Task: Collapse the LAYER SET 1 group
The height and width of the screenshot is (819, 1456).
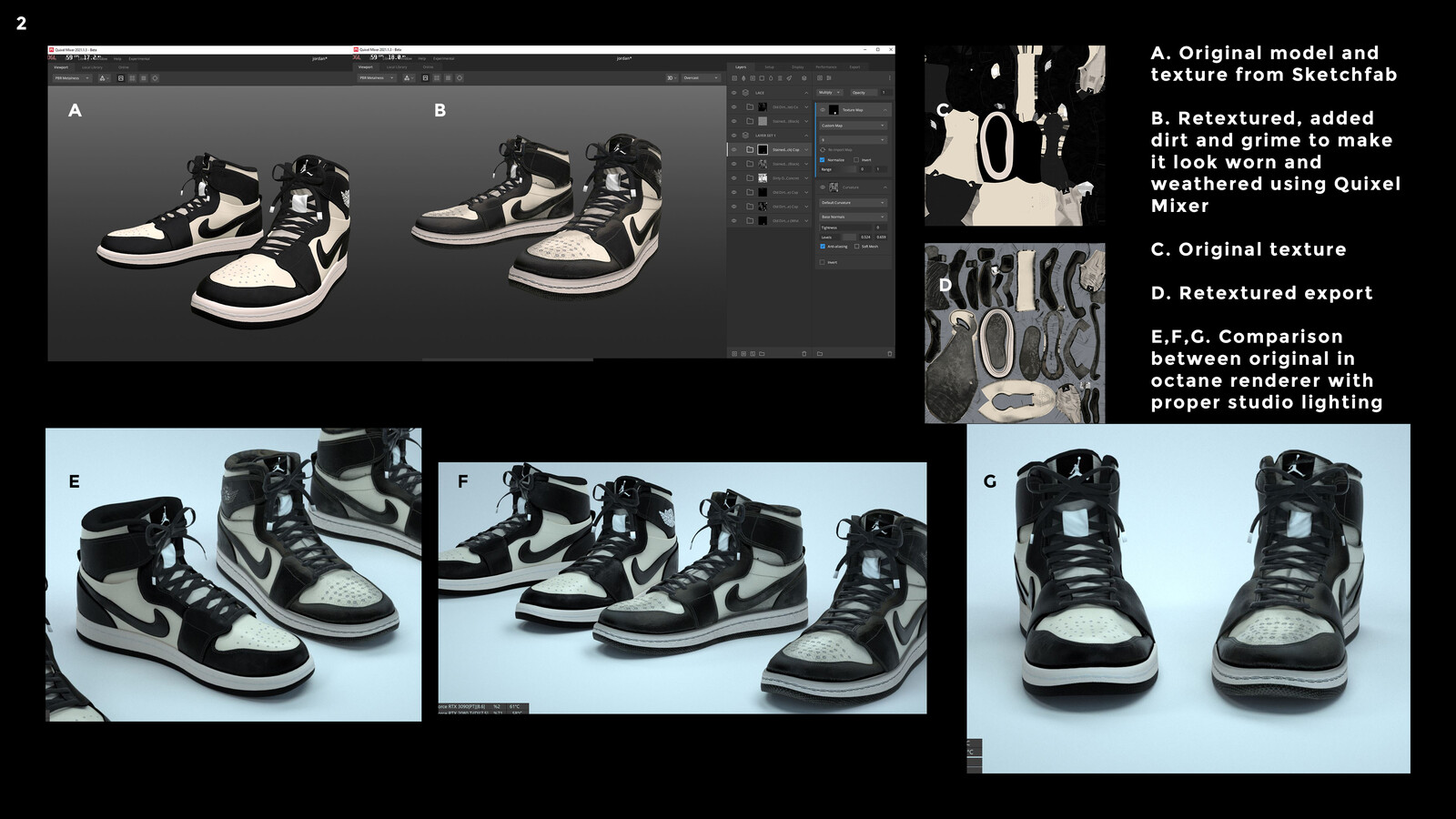Action: click(806, 136)
